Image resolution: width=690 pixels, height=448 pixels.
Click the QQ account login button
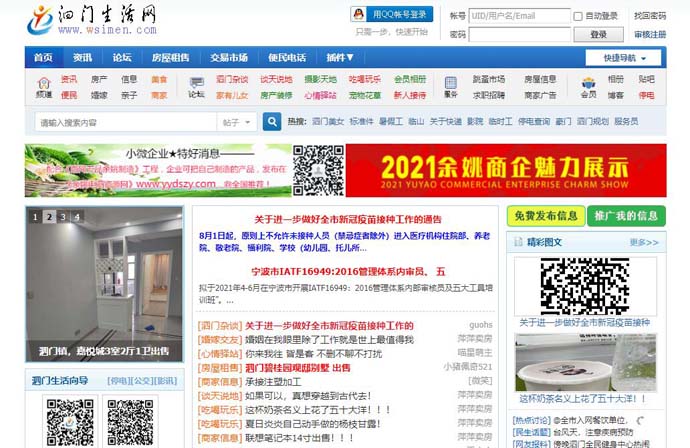391,14
